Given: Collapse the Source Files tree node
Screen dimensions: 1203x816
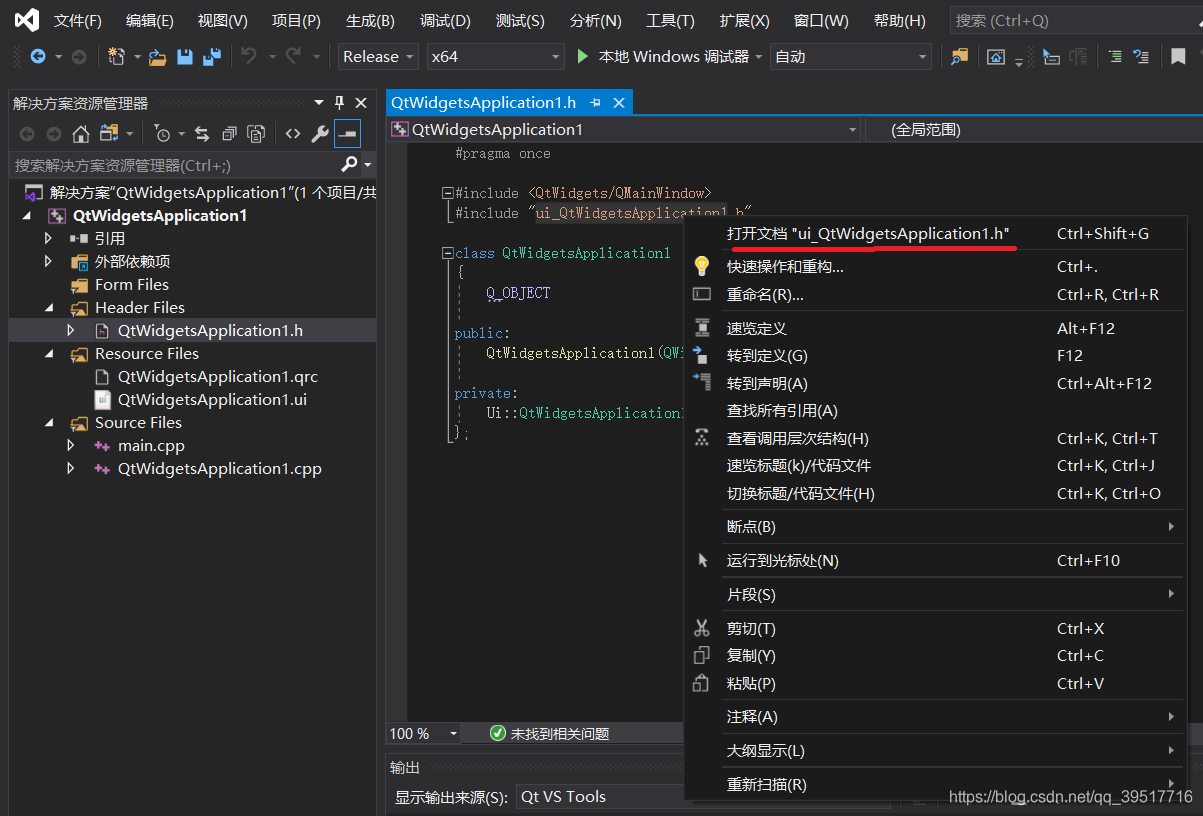Looking at the screenshot, I should coord(48,422).
